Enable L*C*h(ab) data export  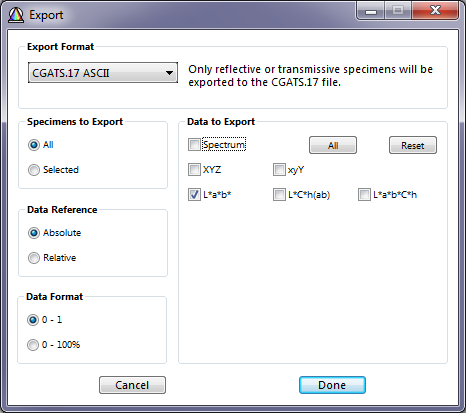(x=279, y=195)
